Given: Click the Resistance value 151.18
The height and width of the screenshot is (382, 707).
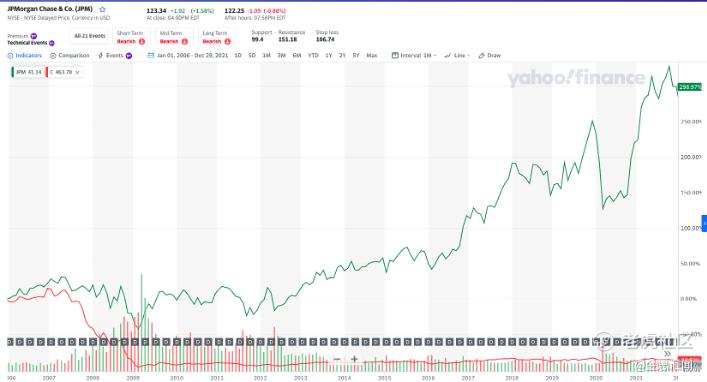Looking at the screenshot, I should point(288,40).
